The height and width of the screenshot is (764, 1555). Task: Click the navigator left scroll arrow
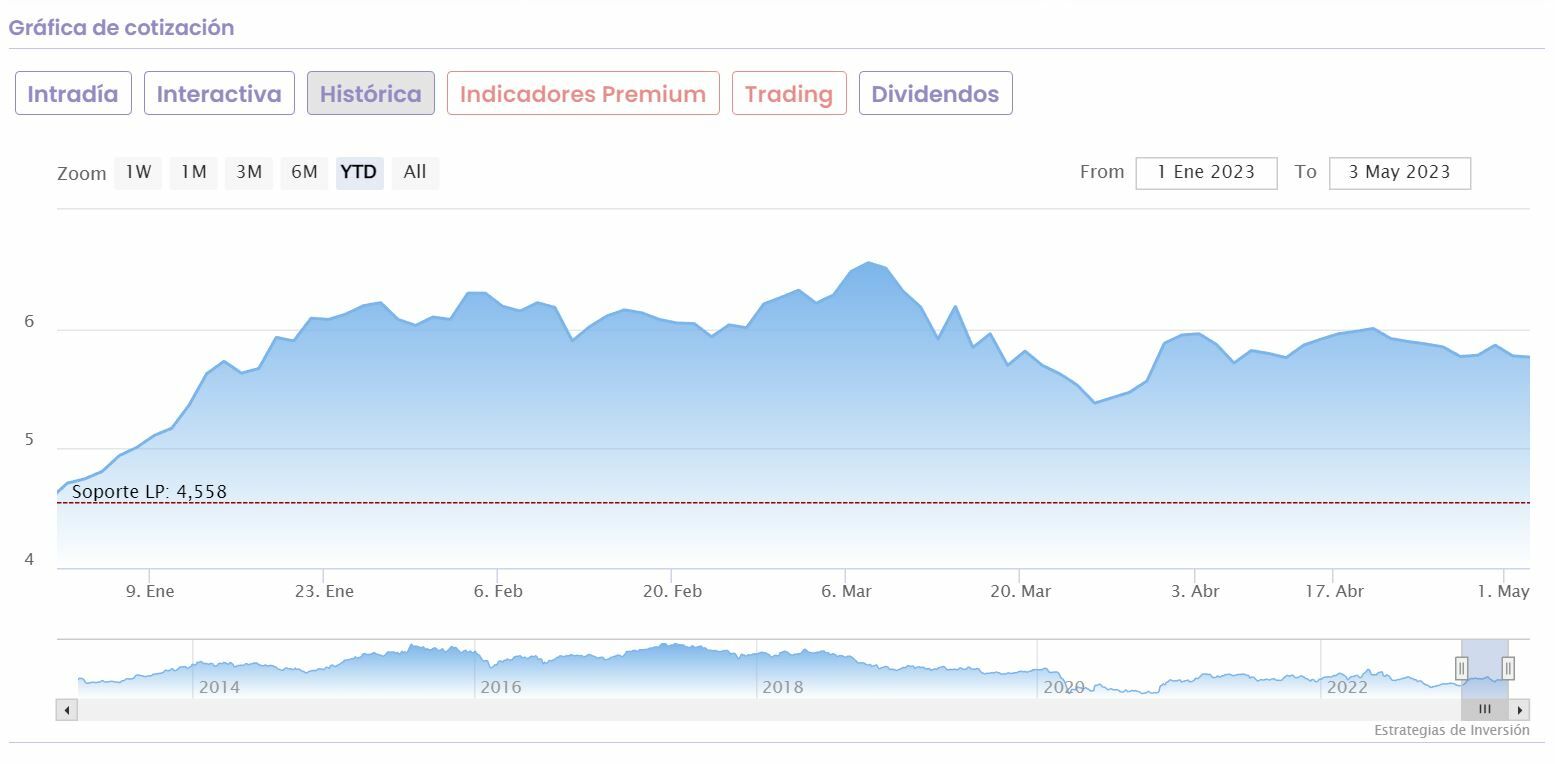[x=67, y=710]
